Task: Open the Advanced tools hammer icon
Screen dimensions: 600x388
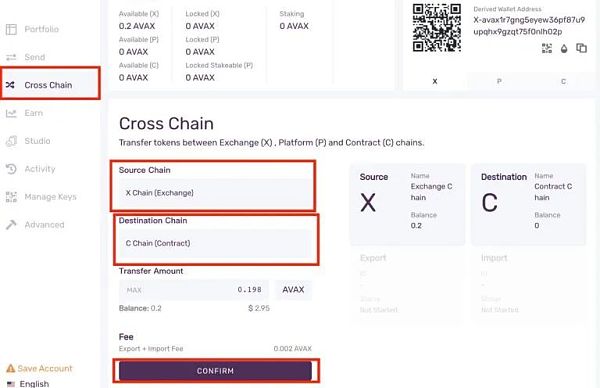Action: 11,225
